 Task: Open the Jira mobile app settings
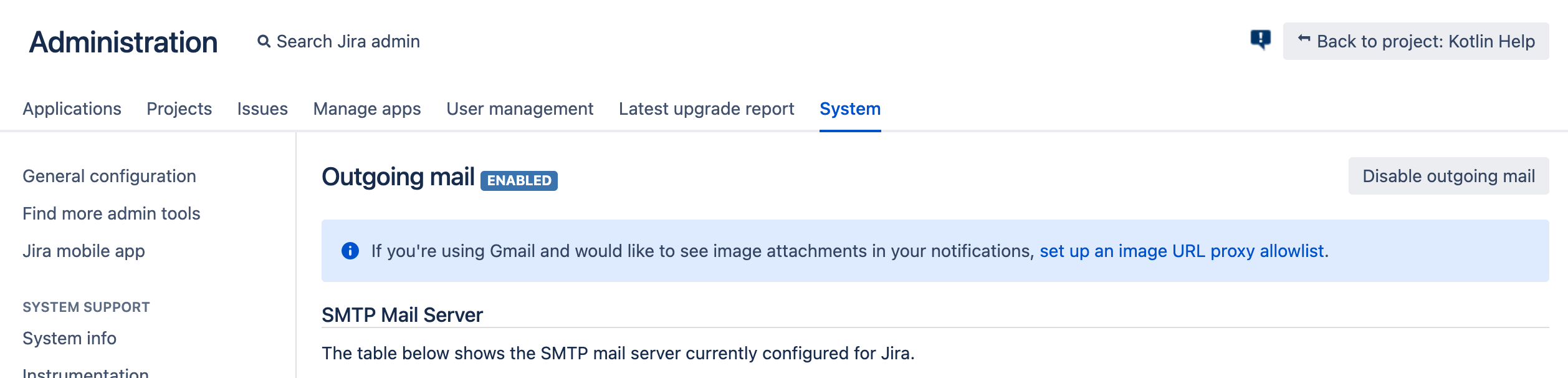(x=84, y=251)
